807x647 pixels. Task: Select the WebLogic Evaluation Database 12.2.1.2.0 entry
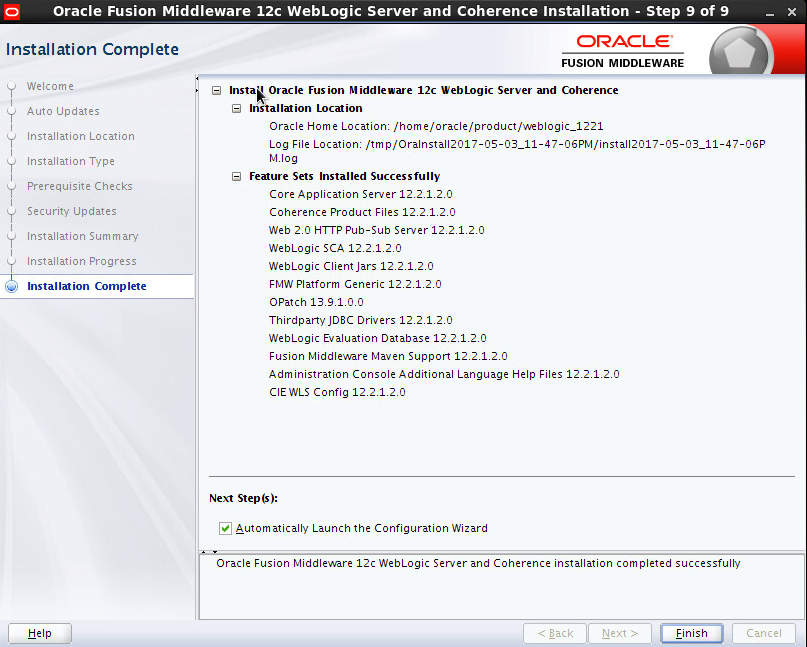[x=377, y=338]
